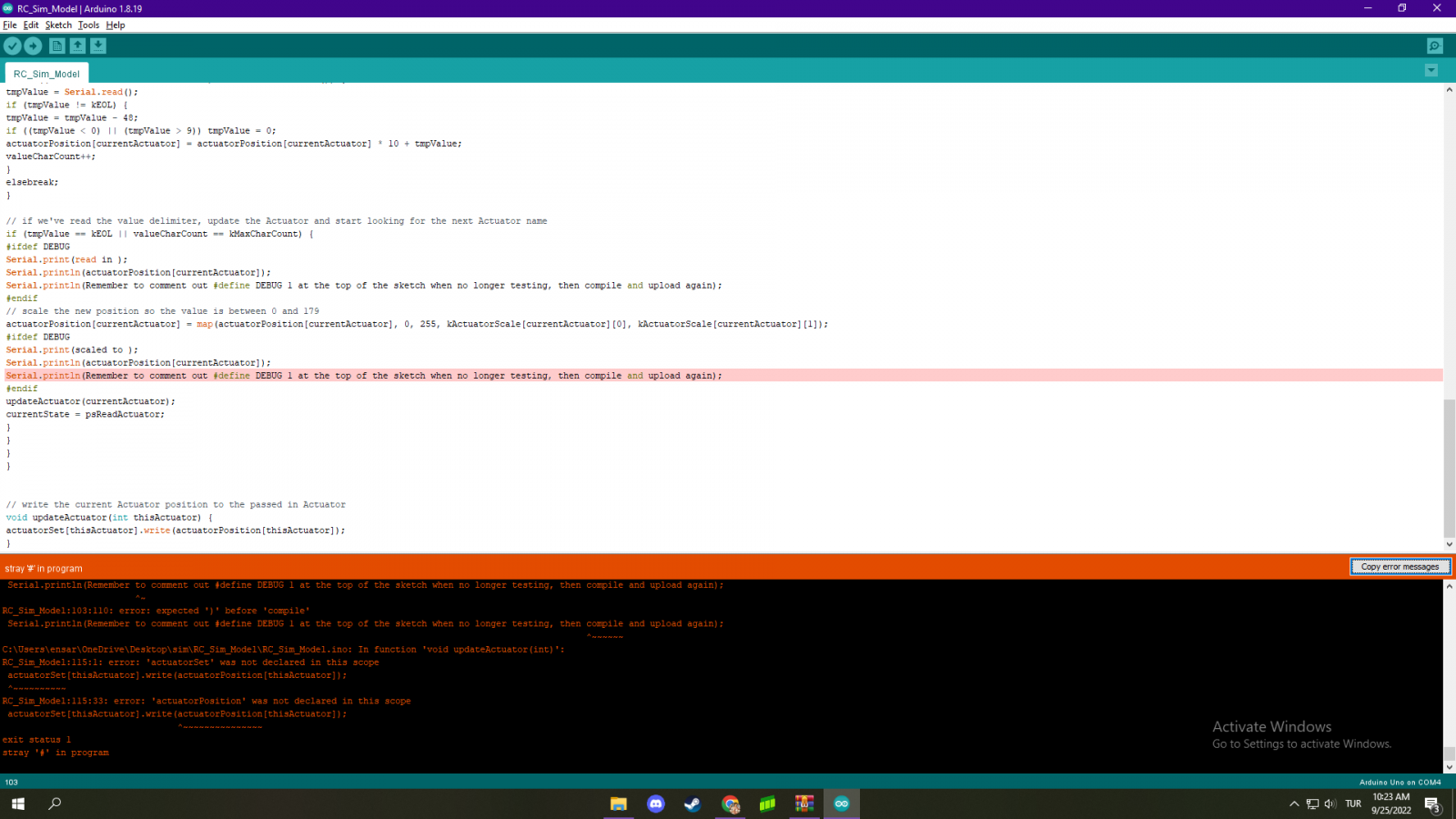The height and width of the screenshot is (819, 1456).
Task: Open the network status tray icon
Action: coord(1312,804)
